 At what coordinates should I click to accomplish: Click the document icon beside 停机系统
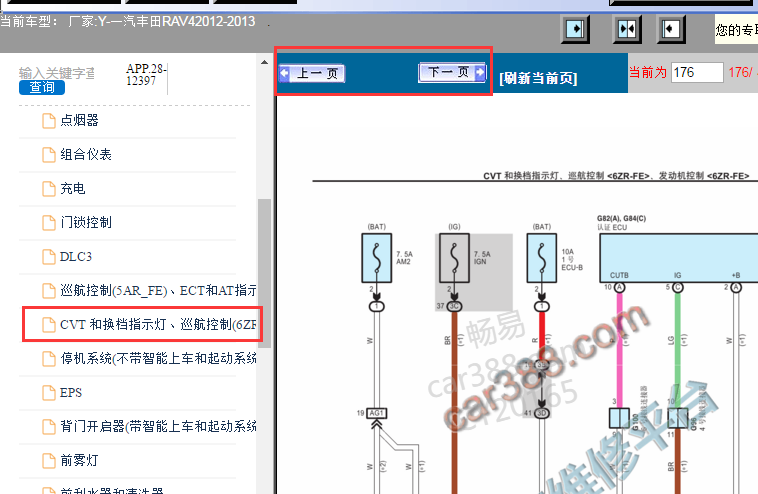click(x=49, y=359)
